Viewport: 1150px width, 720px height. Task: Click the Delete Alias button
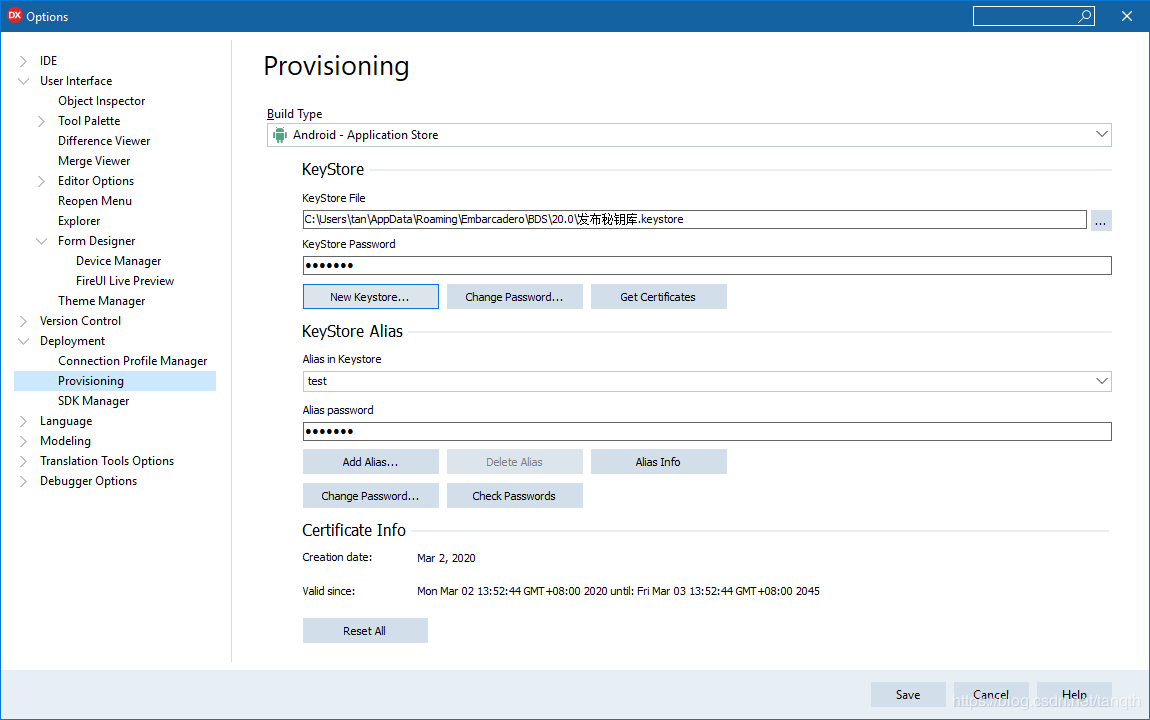(514, 462)
